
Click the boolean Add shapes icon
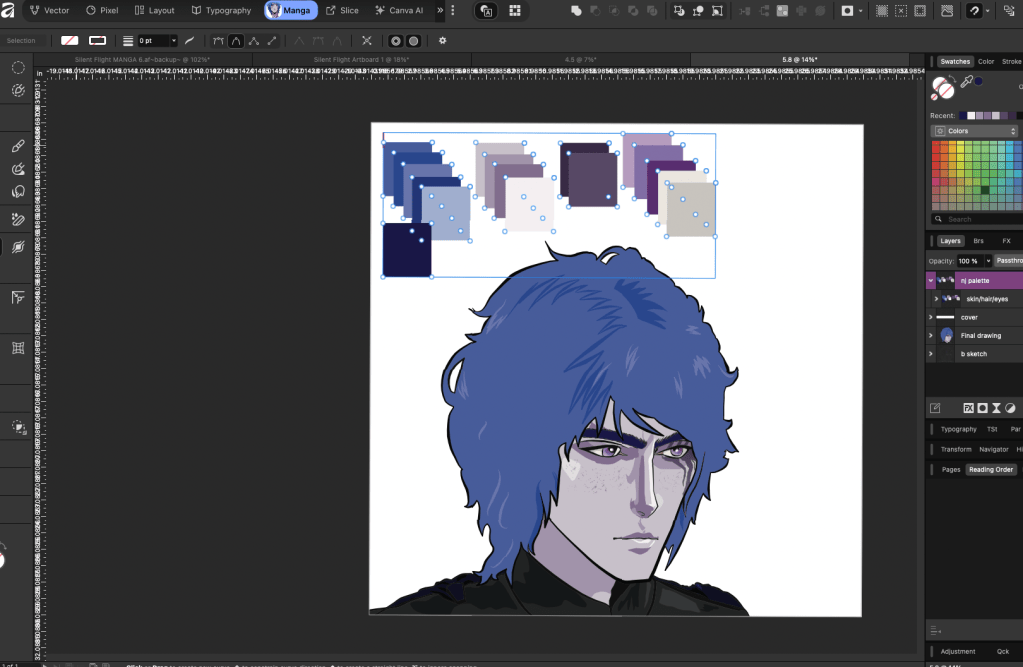coord(577,10)
